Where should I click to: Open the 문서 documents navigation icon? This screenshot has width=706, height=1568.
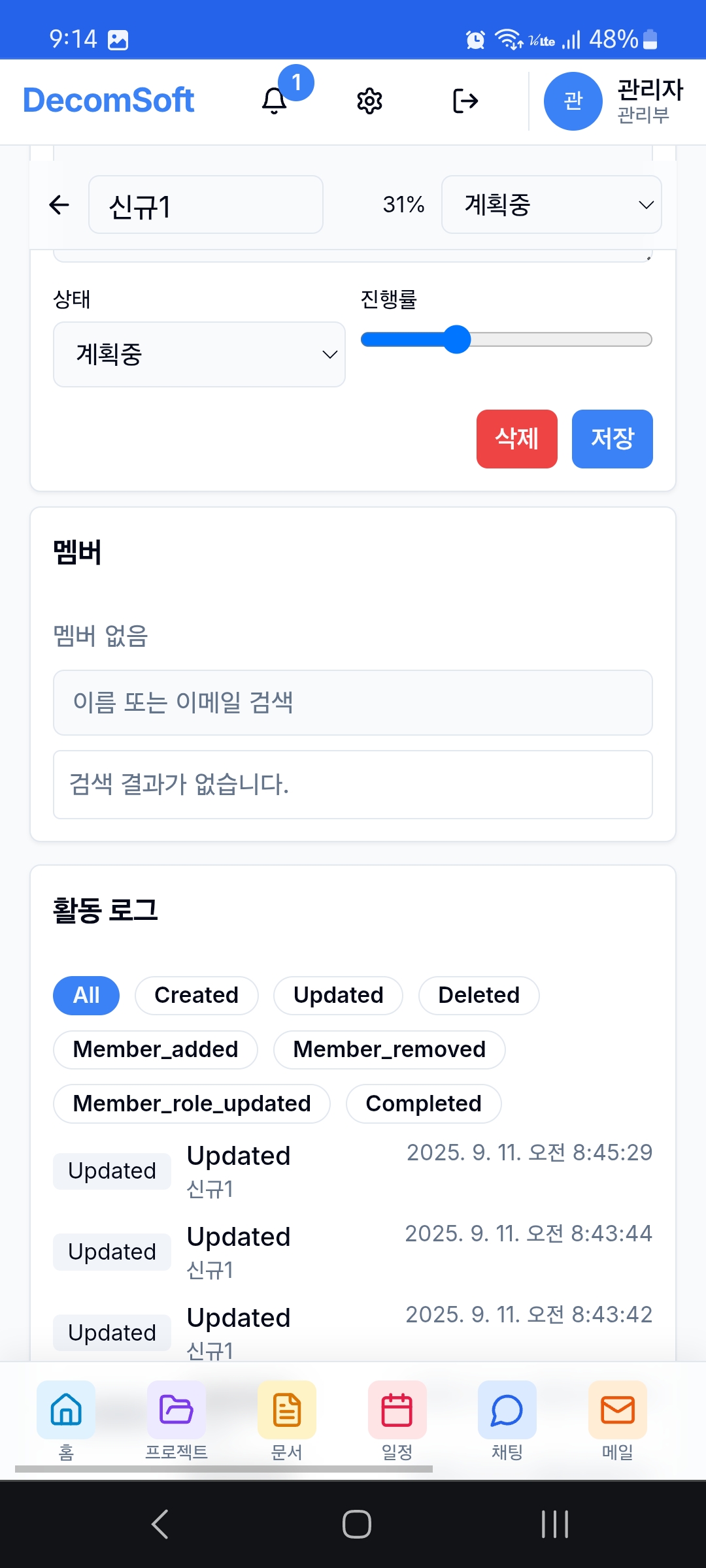tap(287, 1409)
